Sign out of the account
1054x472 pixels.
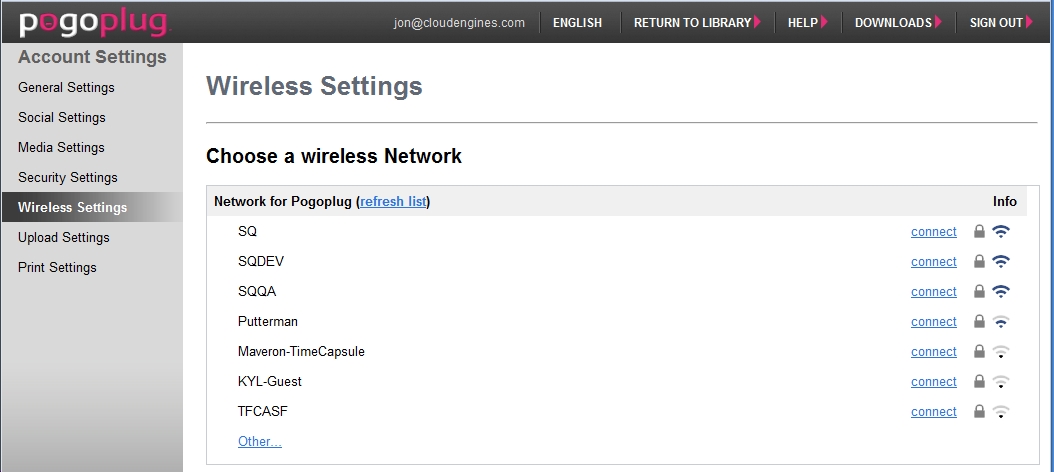pos(1001,23)
